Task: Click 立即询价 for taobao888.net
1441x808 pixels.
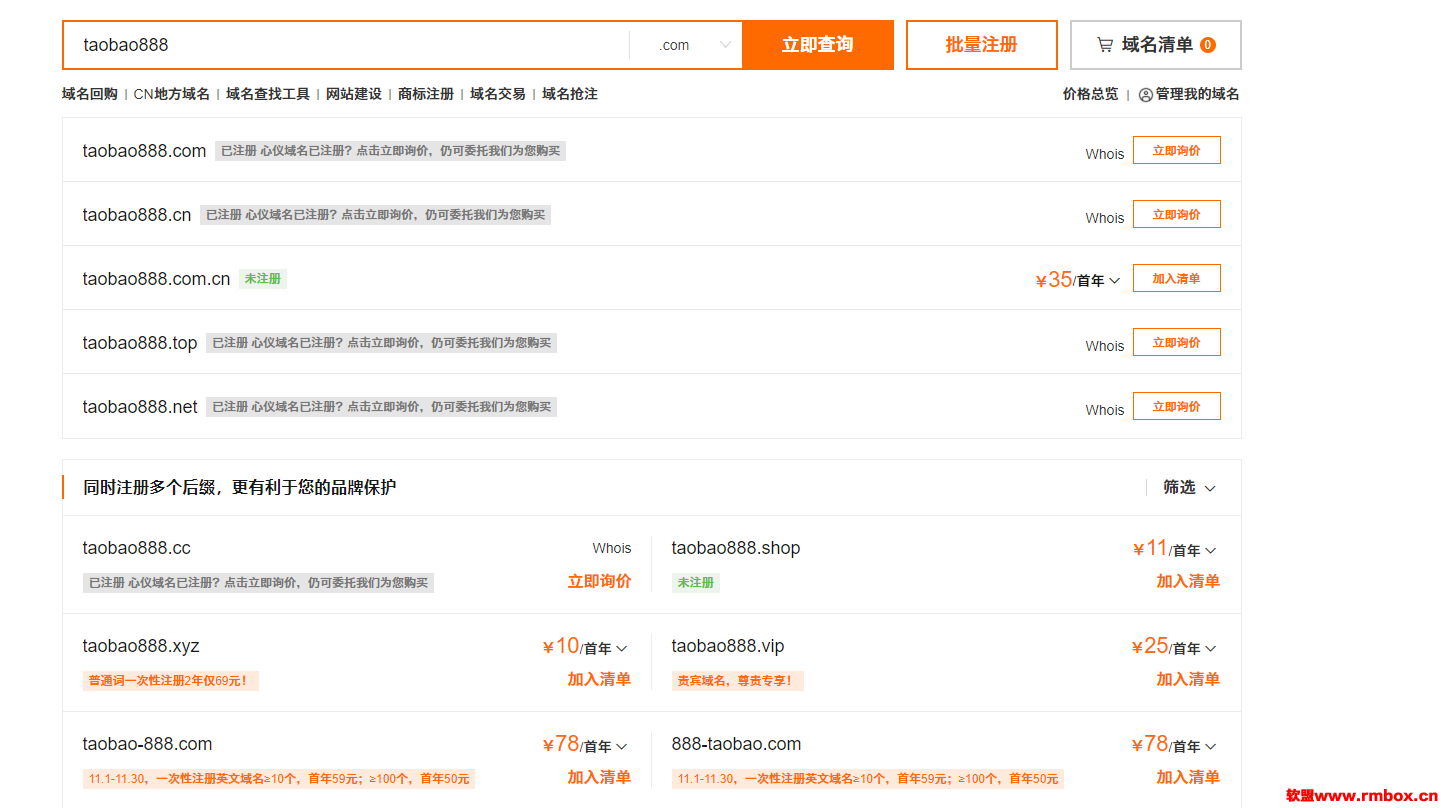Action: (1177, 407)
